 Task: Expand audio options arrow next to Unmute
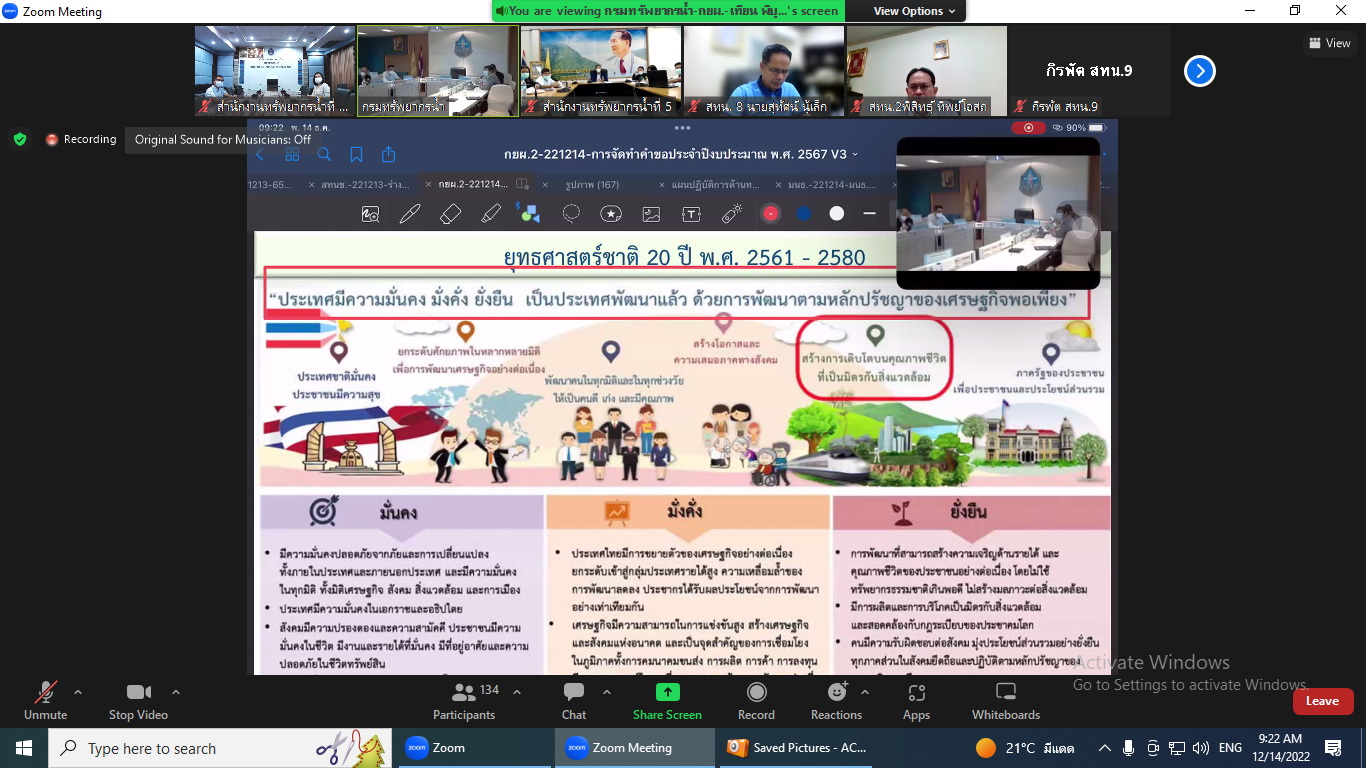78,691
